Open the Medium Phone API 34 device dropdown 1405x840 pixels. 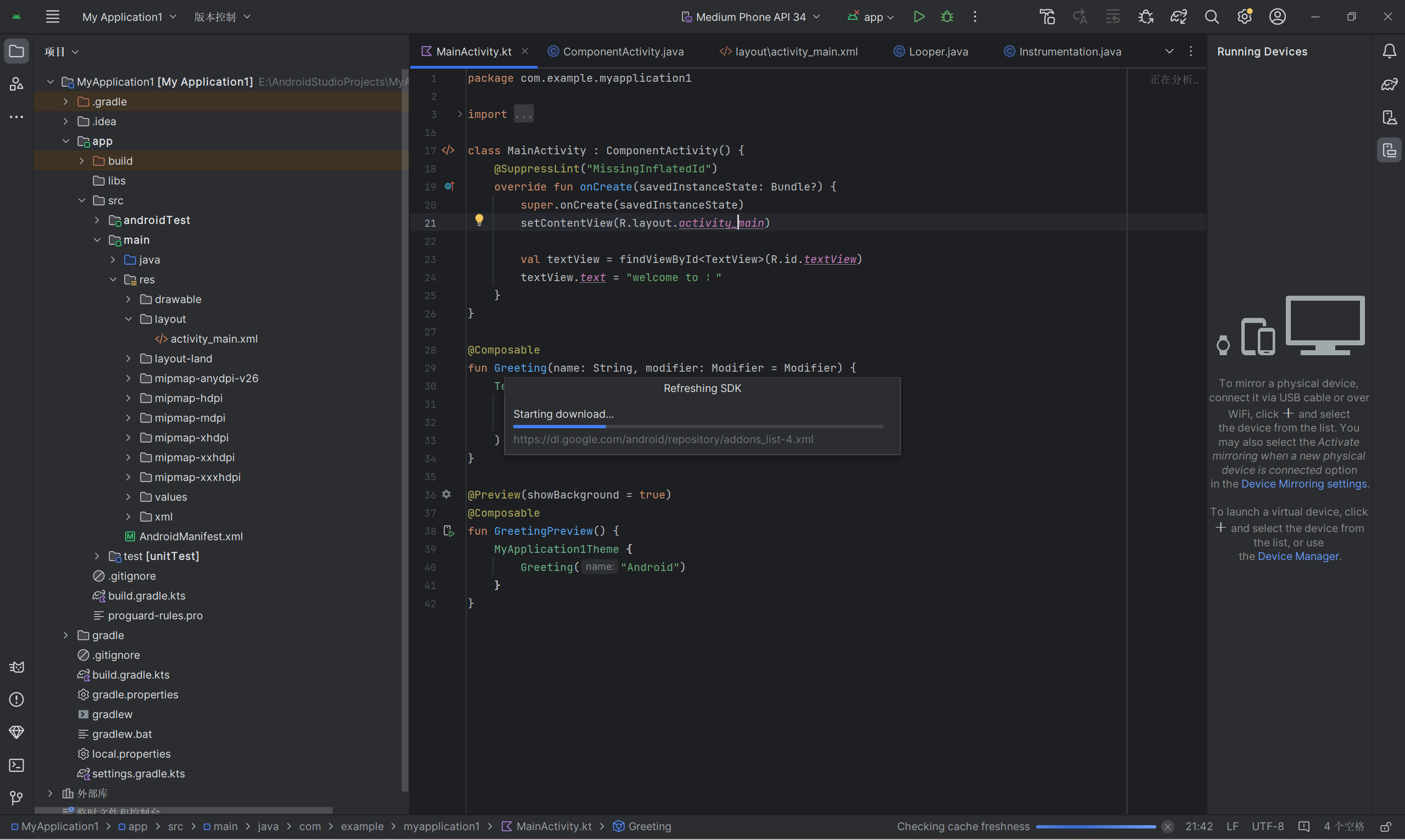751,17
